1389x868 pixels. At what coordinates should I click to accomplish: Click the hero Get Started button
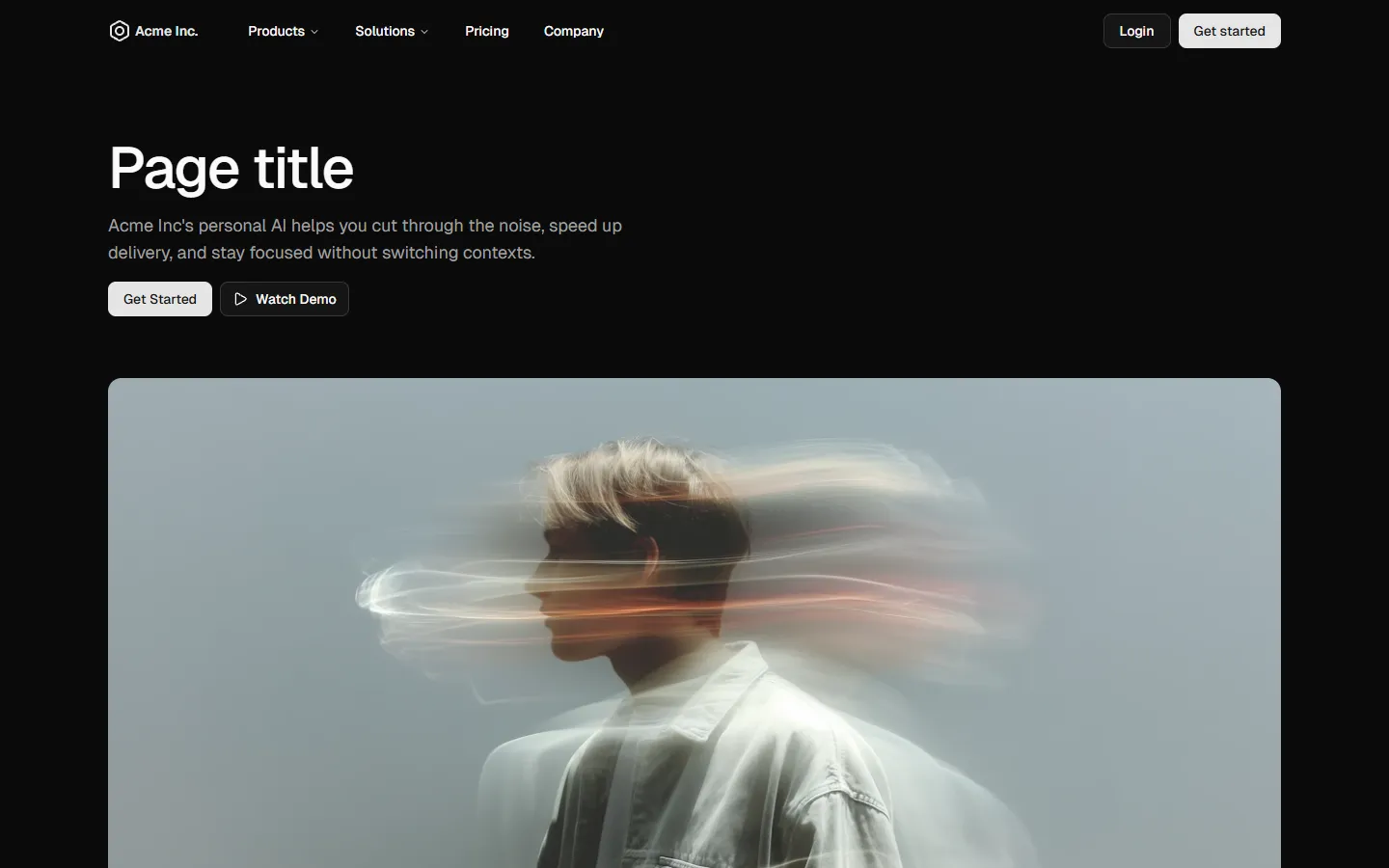tap(160, 299)
